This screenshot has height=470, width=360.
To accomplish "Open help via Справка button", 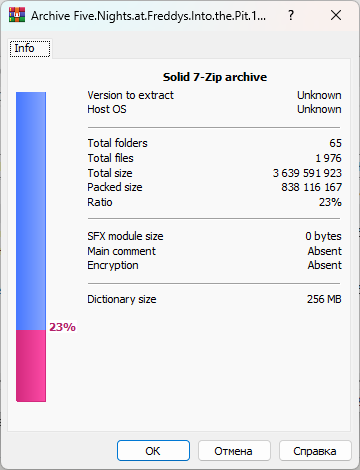I will tap(315, 451).
